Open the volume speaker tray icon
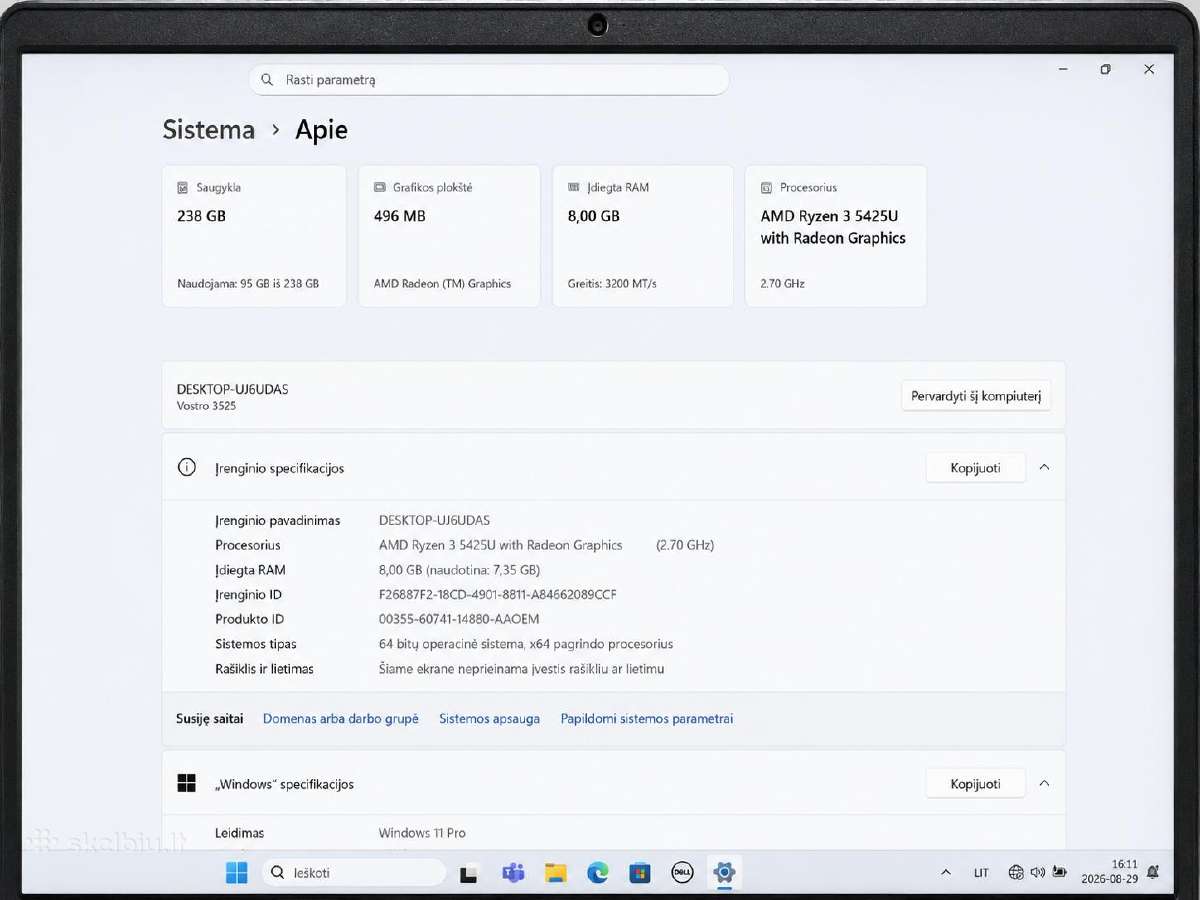Image resolution: width=1200 pixels, height=900 pixels. pos(1038,873)
